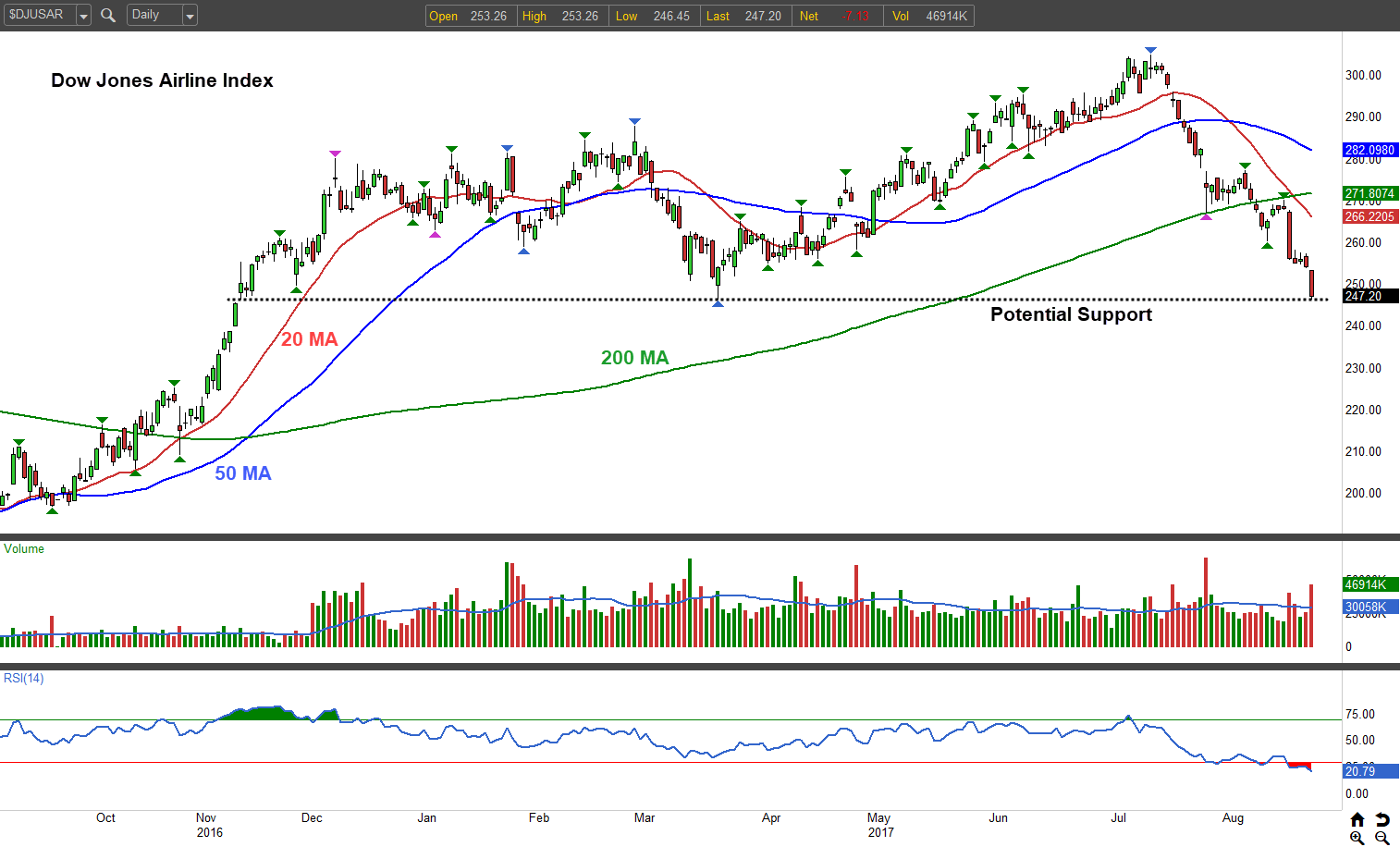The image size is (1400, 847).
Task: Click the Vol 46914K quote field
Action: click(929, 16)
